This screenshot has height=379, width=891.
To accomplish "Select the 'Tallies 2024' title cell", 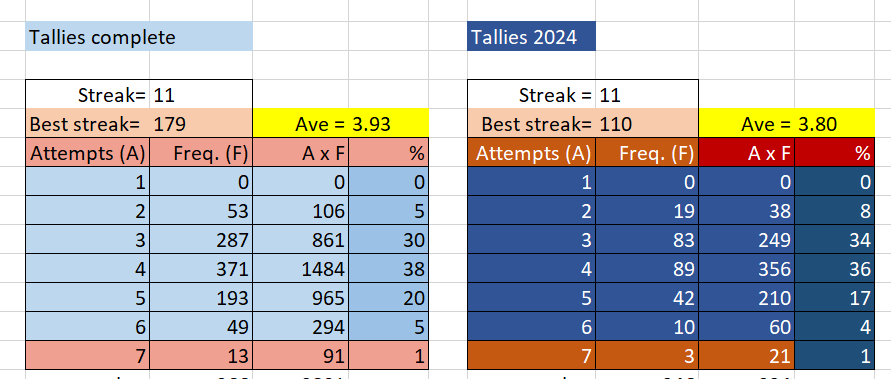I will (531, 36).
